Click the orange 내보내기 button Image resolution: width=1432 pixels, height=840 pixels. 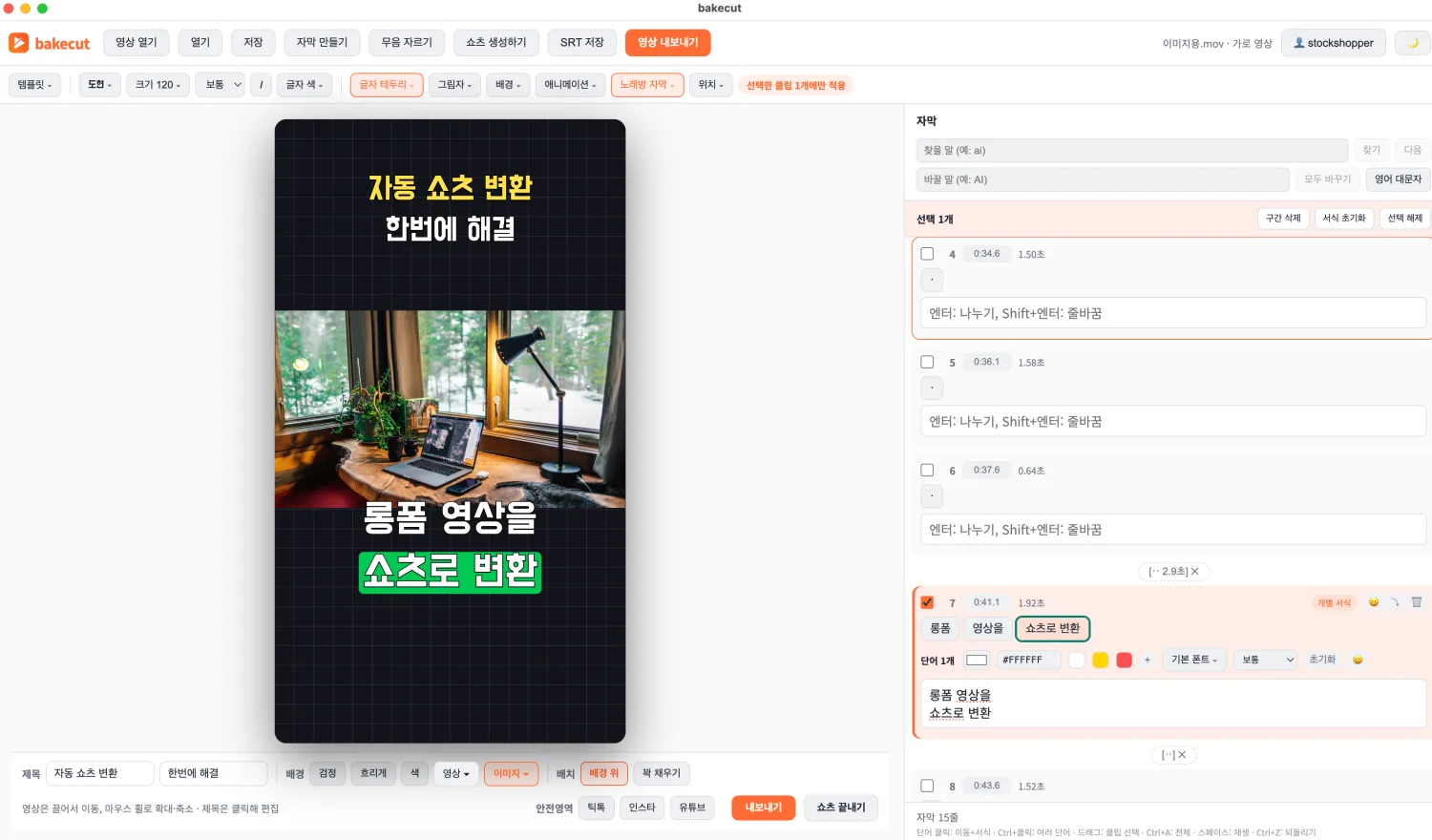(764, 808)
